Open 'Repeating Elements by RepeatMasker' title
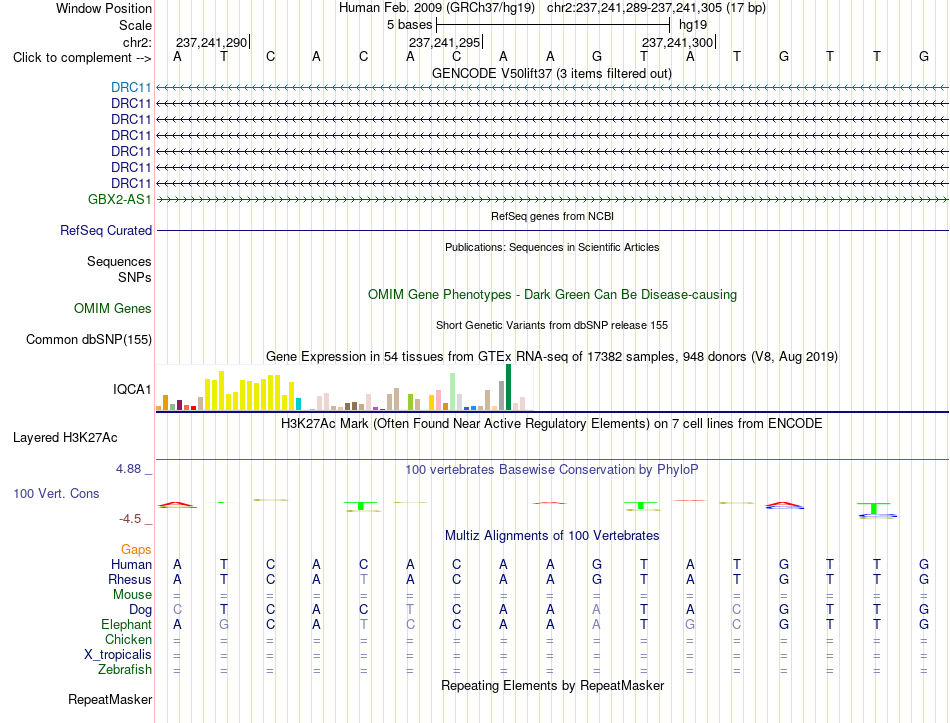Image resolution: width=950 pixels, height=723 pixels. [552, 685]
